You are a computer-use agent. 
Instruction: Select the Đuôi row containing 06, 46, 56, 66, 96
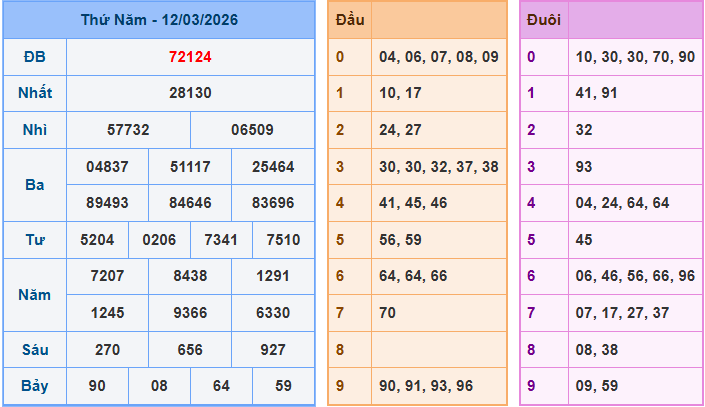[635, 276]
